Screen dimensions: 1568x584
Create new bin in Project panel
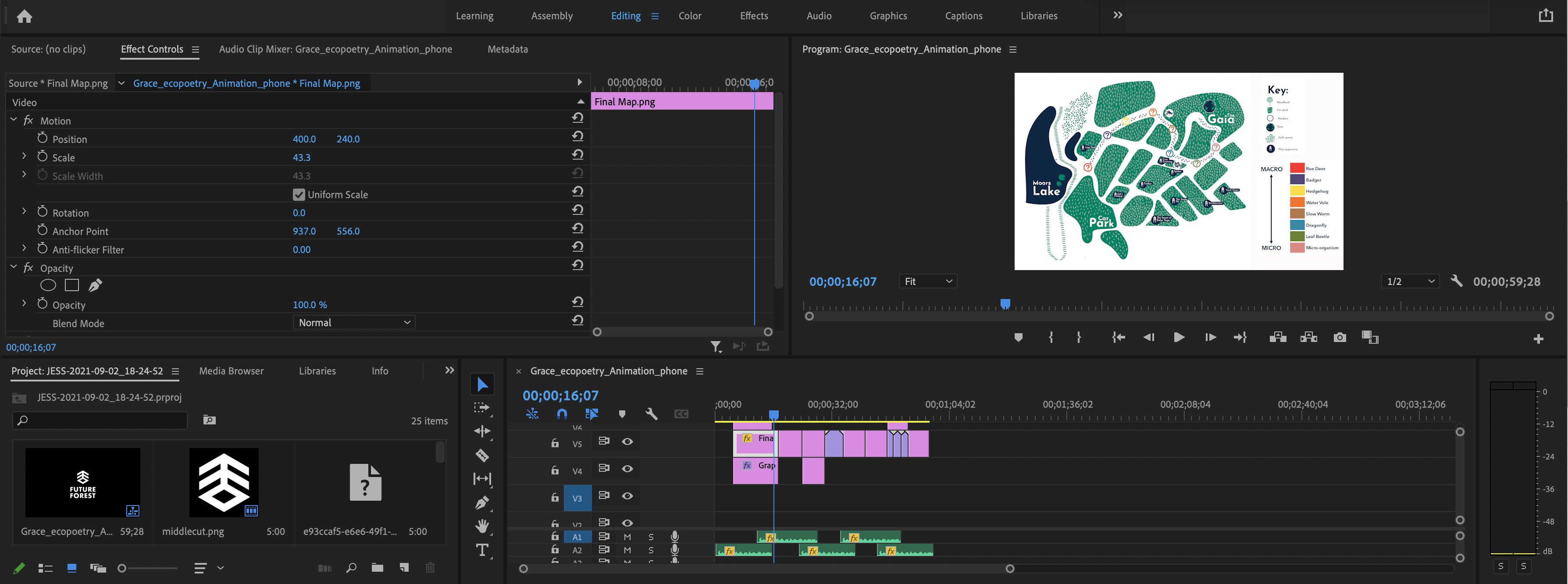pos(378,568)
